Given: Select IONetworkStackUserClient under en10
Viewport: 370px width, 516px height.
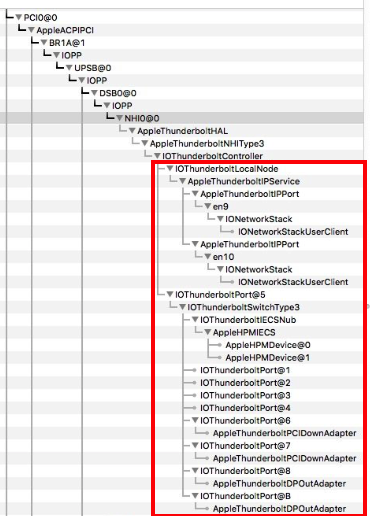Looking at the screenshot, I should click(x=293, y=282).
